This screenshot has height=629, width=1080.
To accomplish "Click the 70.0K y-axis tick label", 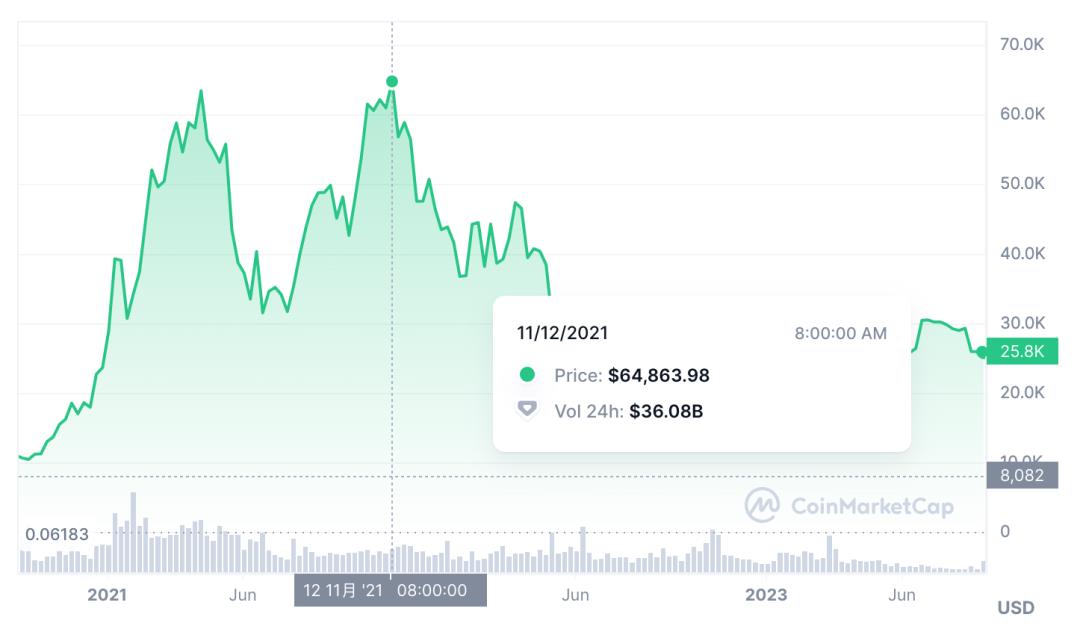I will click(x=1022, y=44).
